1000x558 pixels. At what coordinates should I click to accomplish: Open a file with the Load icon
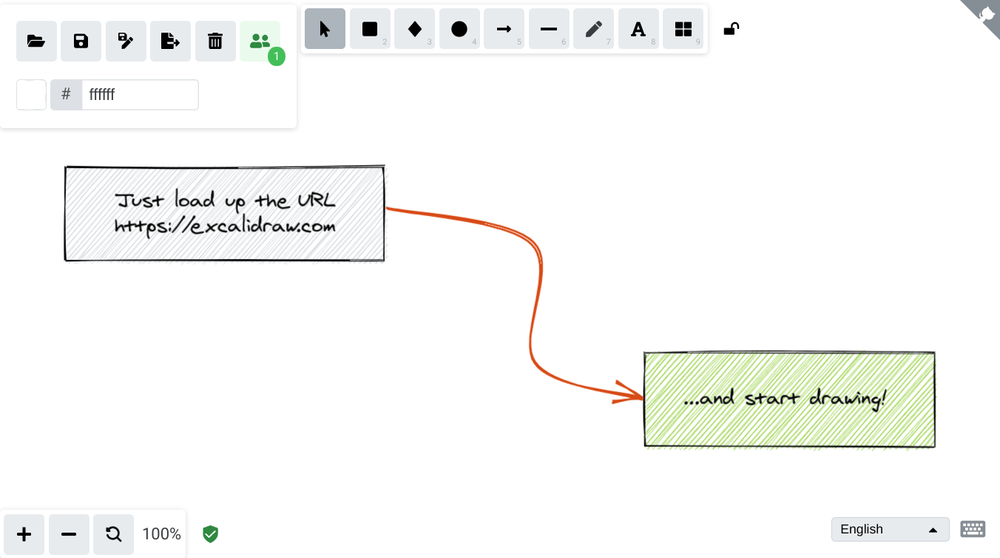click(x=36, y=41)
